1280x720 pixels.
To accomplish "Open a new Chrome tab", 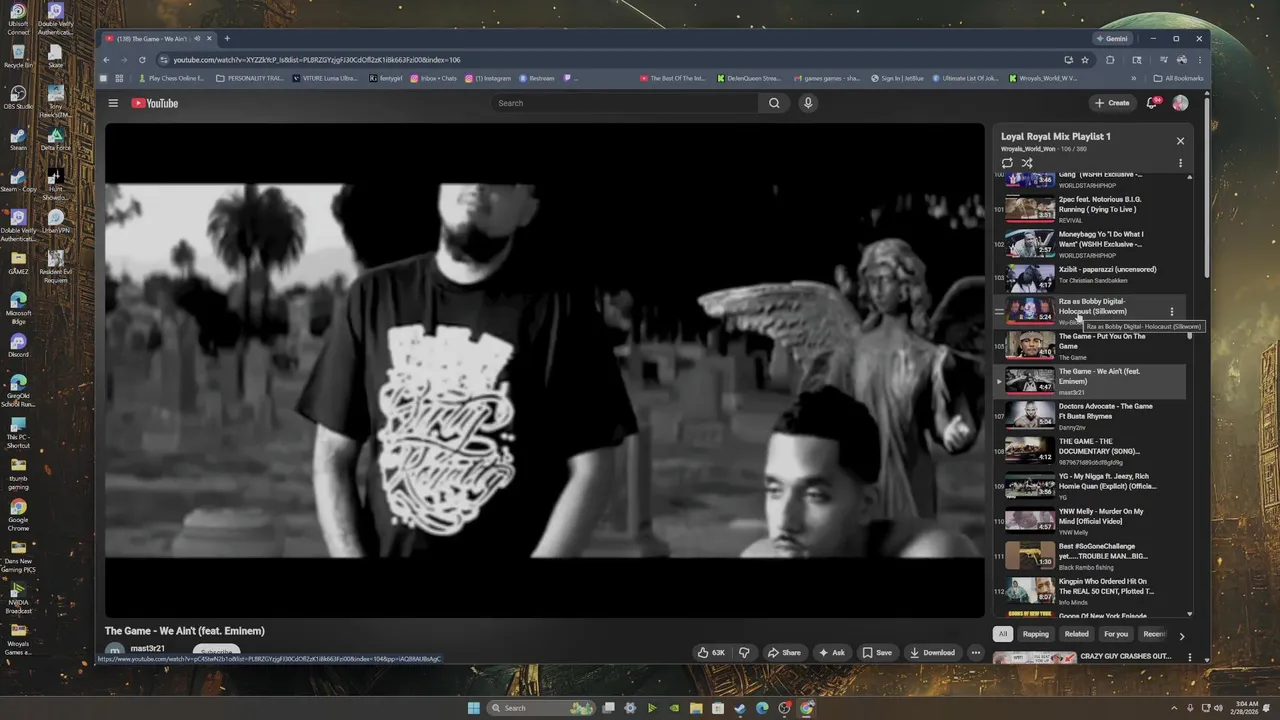I will point(227,39).
